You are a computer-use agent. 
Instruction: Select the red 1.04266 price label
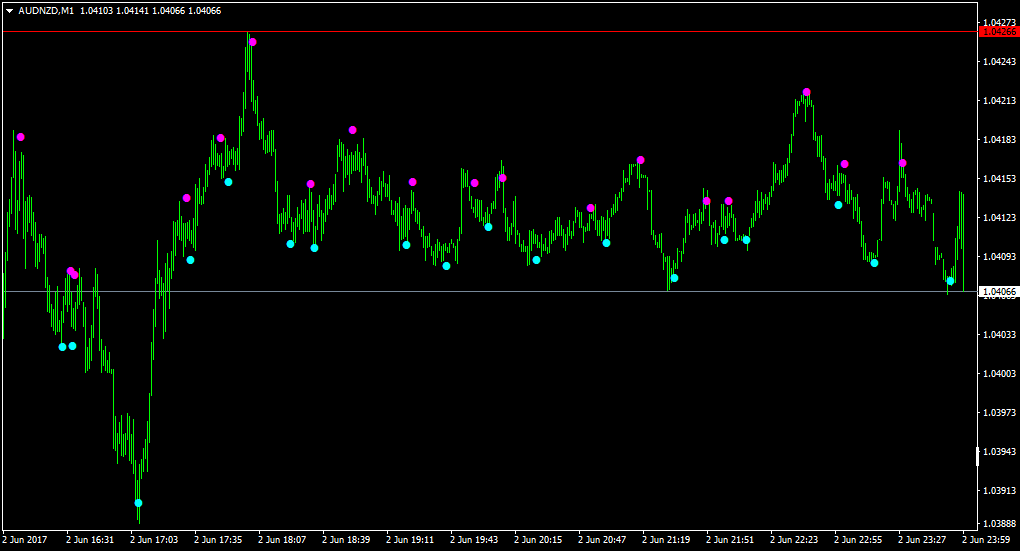click(x=999, y=32)
